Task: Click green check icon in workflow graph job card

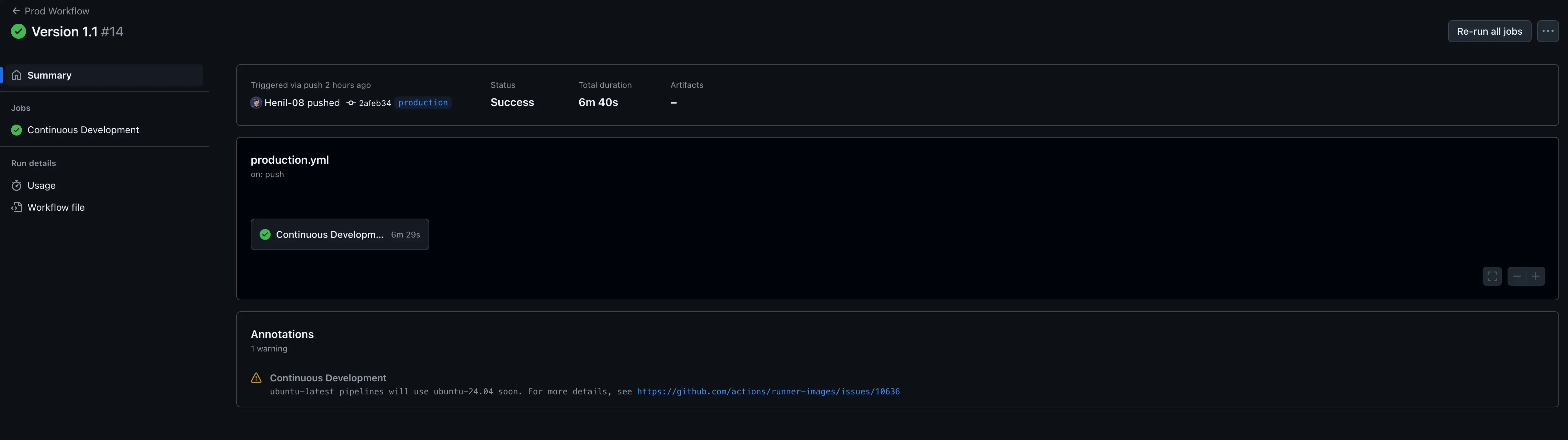Action: 265,235
